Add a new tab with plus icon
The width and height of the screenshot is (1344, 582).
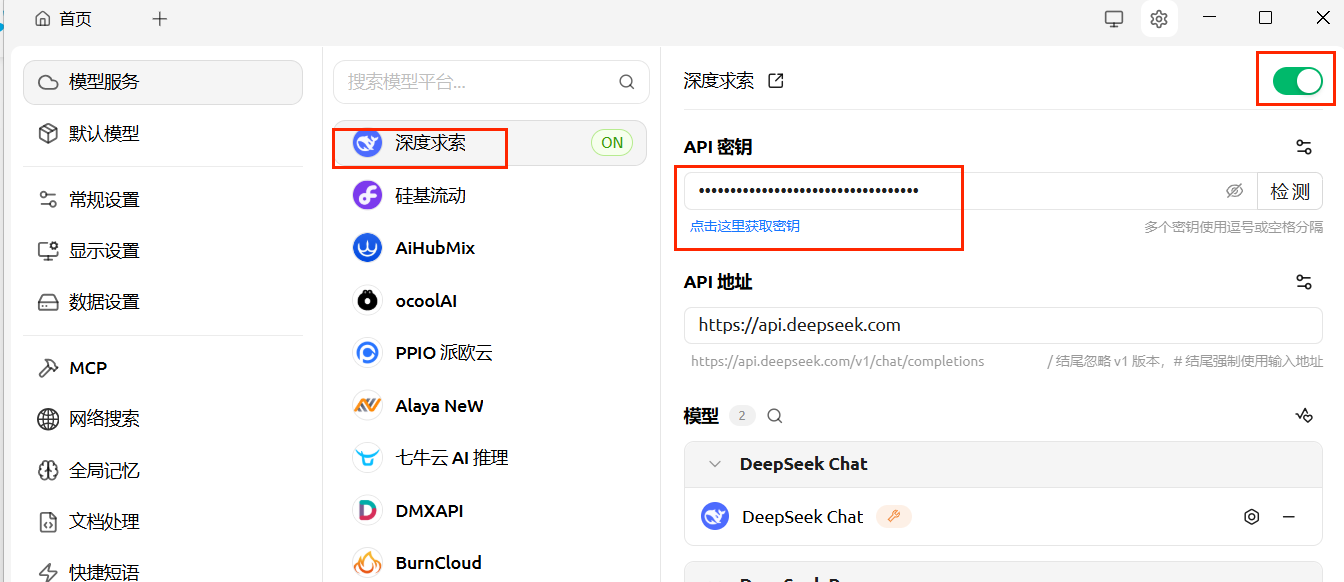pyautogui.click(x=159, y=19)
